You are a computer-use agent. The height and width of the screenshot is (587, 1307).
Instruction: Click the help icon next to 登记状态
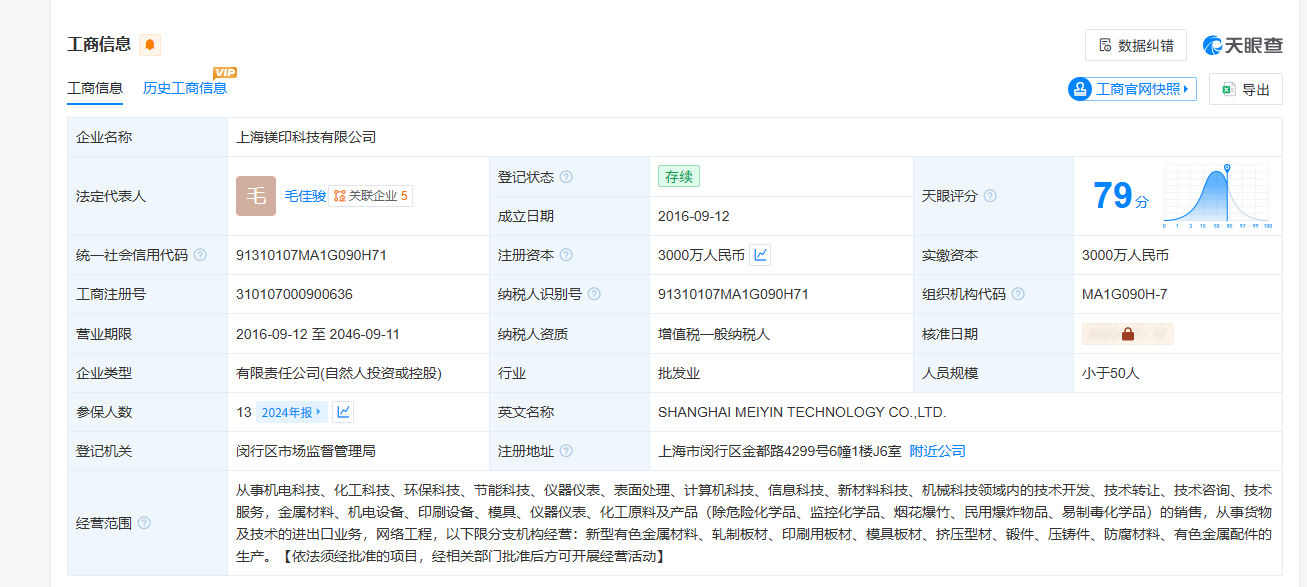(566, 177)
